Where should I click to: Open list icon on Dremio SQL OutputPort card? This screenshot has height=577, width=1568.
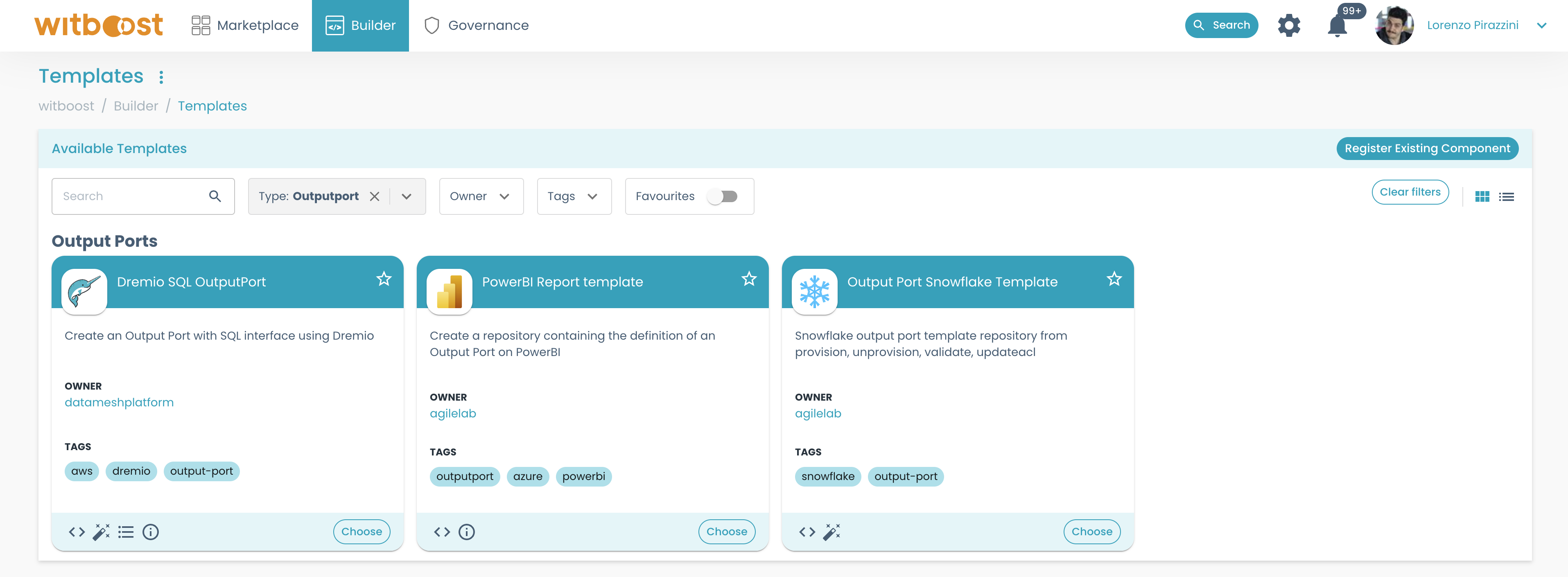(x=126, y=532)
